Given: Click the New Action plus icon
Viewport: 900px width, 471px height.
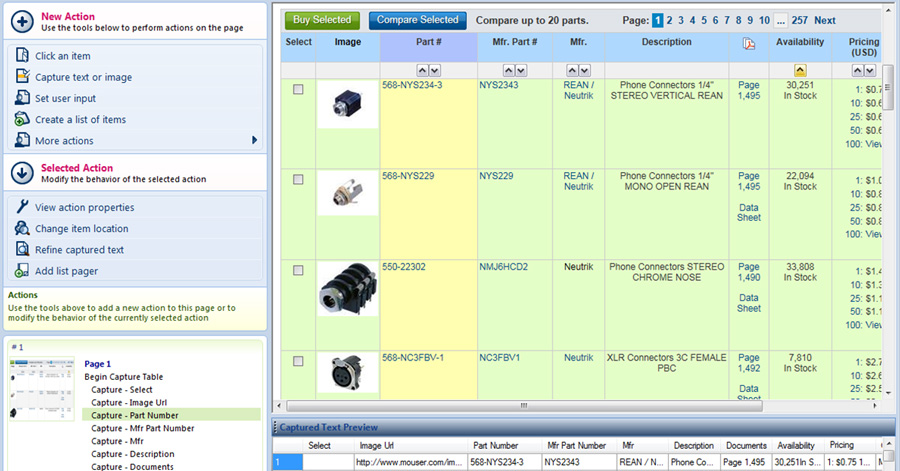Looking at the screenshot, I should 22,22.
